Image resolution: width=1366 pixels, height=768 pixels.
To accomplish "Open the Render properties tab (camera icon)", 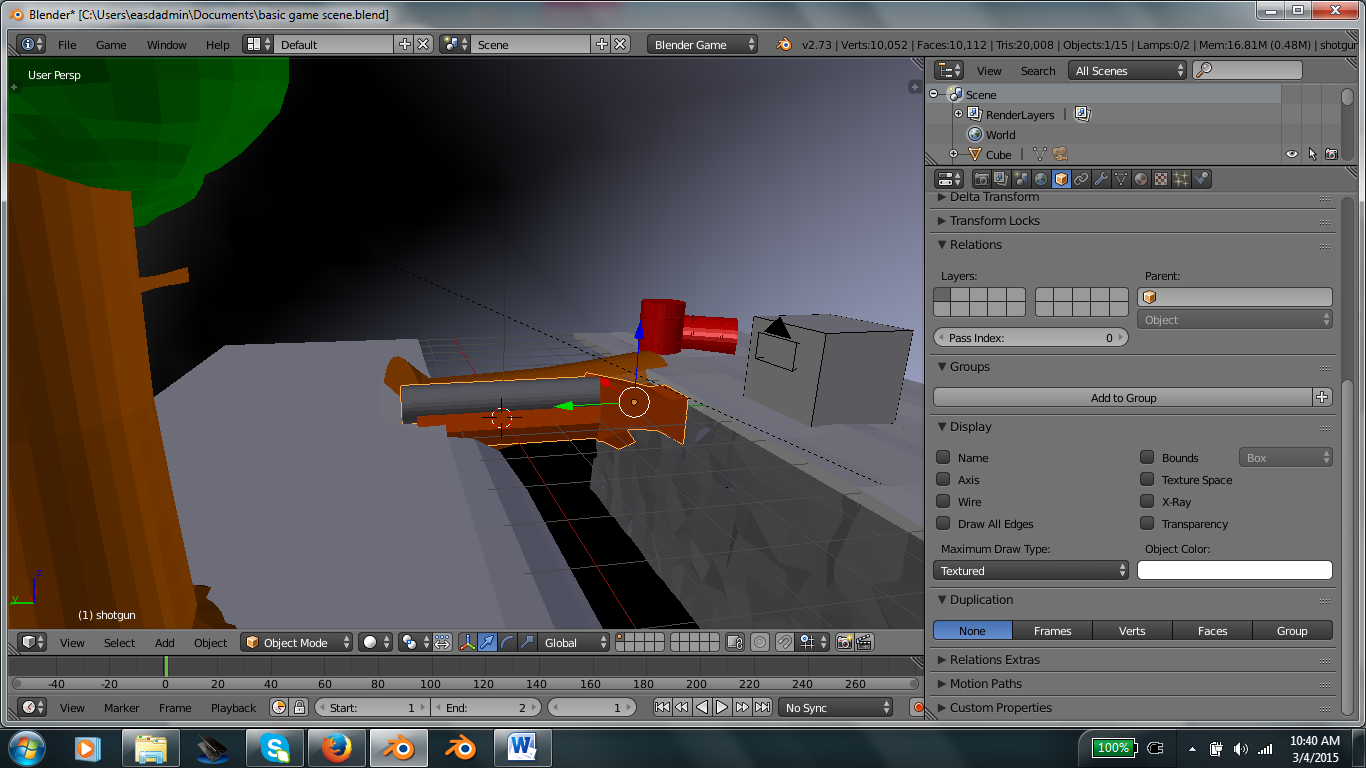I will tap(981, 179).
